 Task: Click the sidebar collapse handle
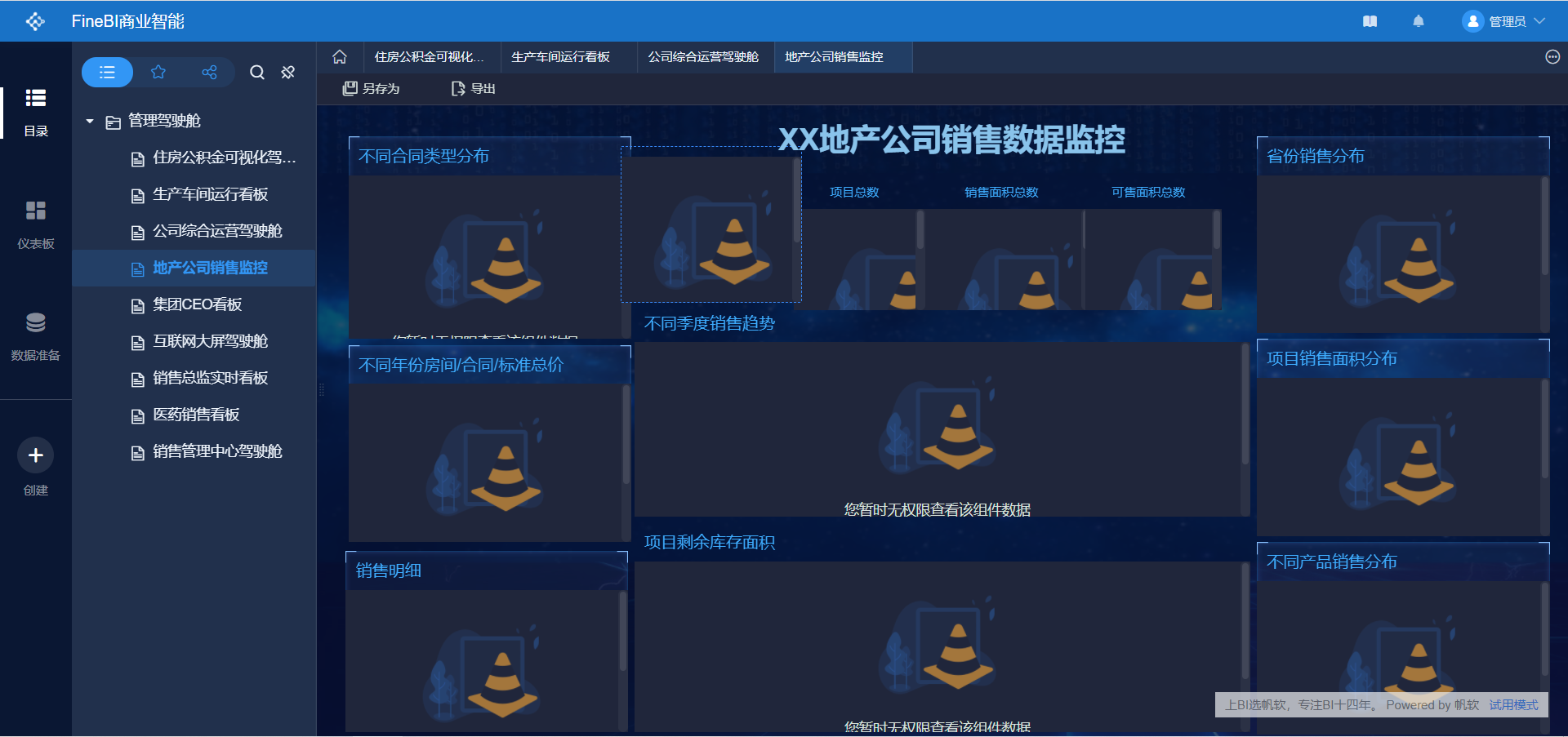pyautogui.click(x=321, y=390)
